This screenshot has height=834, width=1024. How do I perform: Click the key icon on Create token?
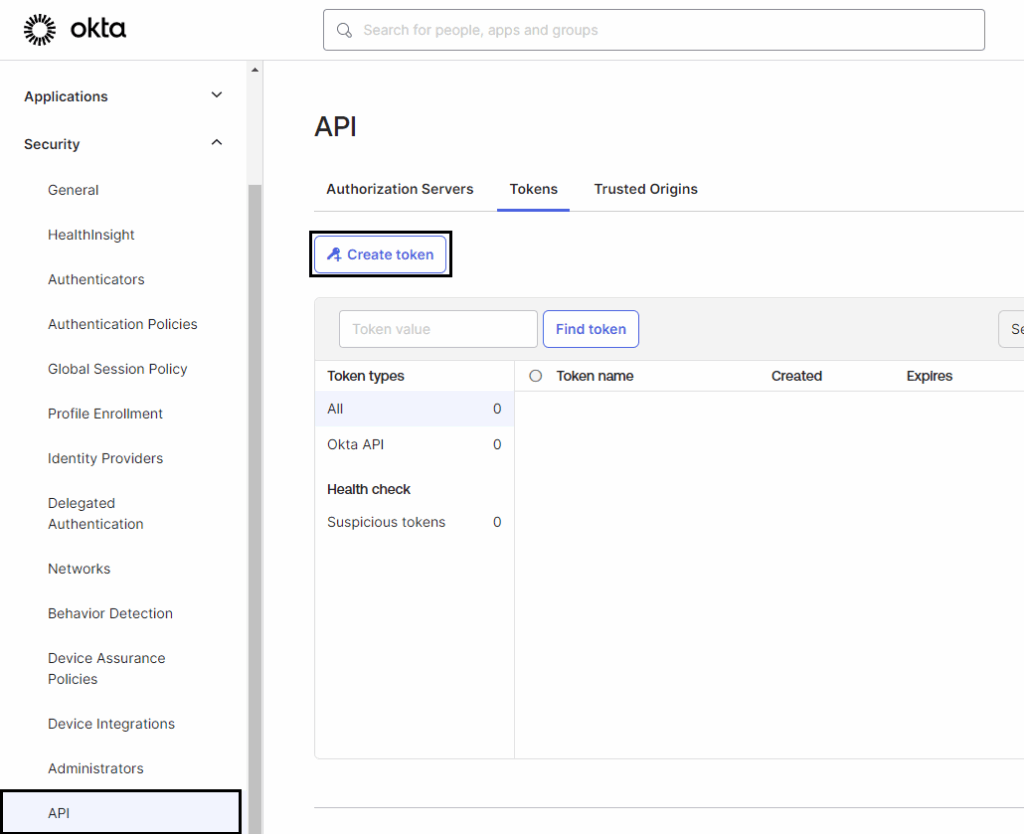(x=334, y=254)
